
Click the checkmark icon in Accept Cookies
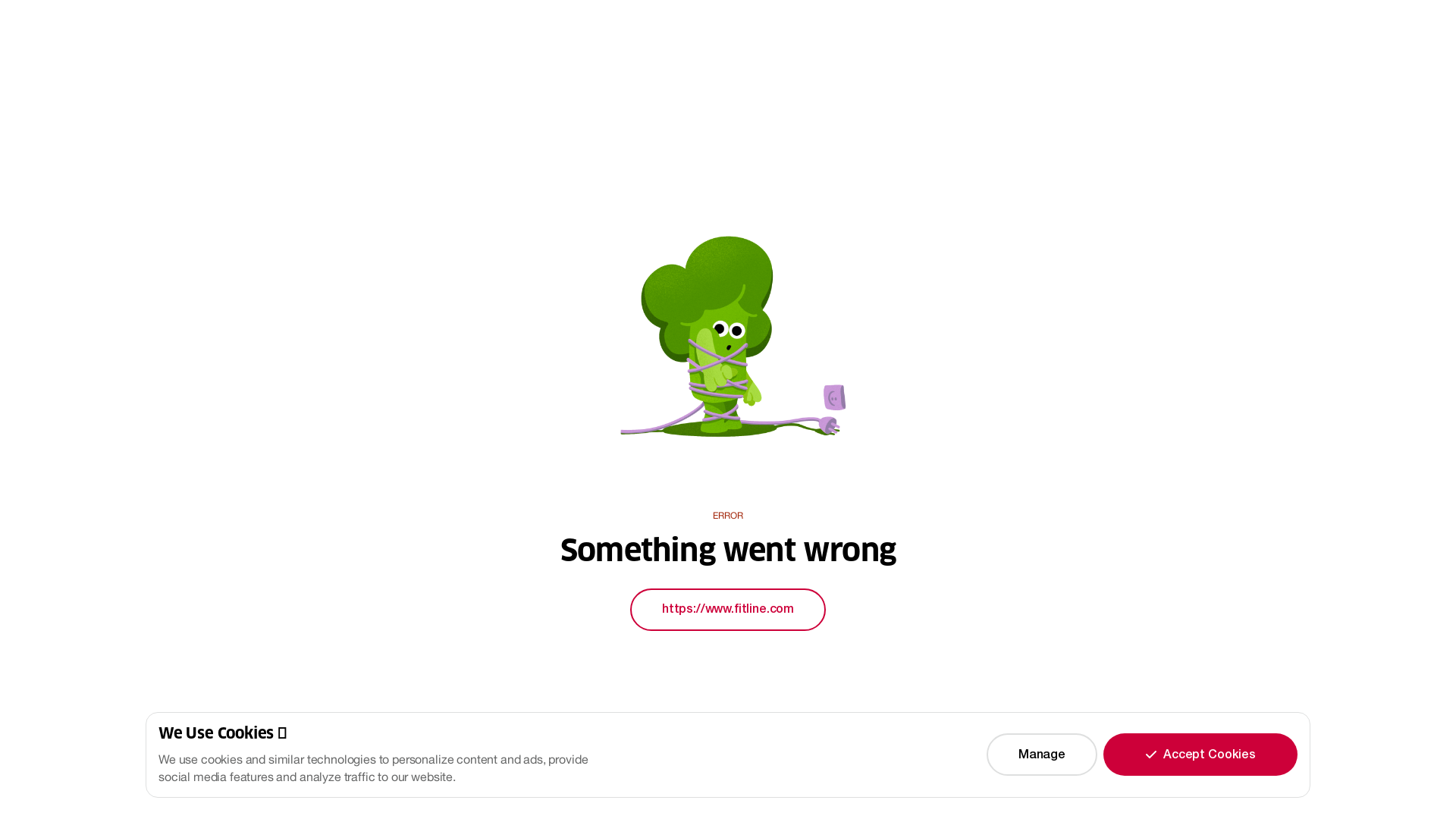(1150, 755)
